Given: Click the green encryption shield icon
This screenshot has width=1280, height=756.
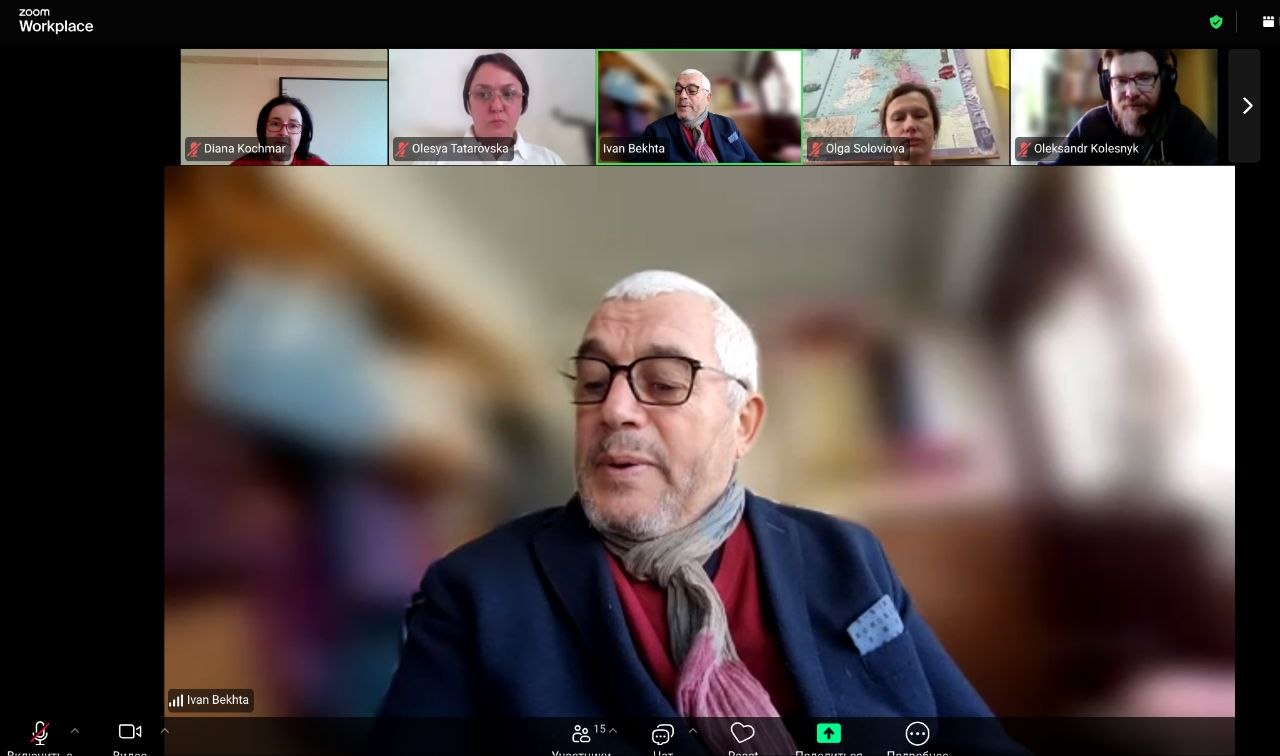Looking at the screenshot, I should [1216, 22].
